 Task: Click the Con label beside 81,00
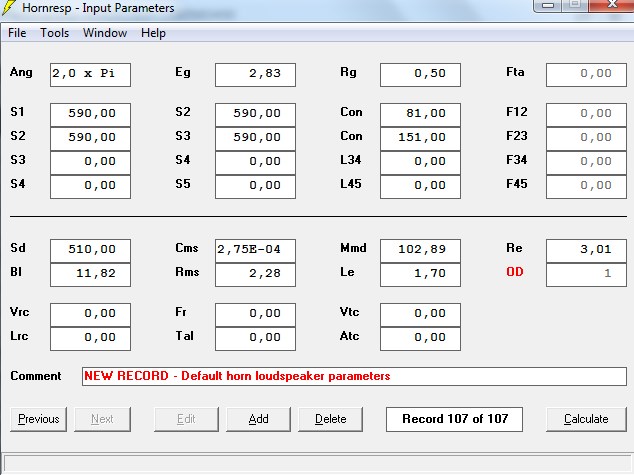[351, 112]
